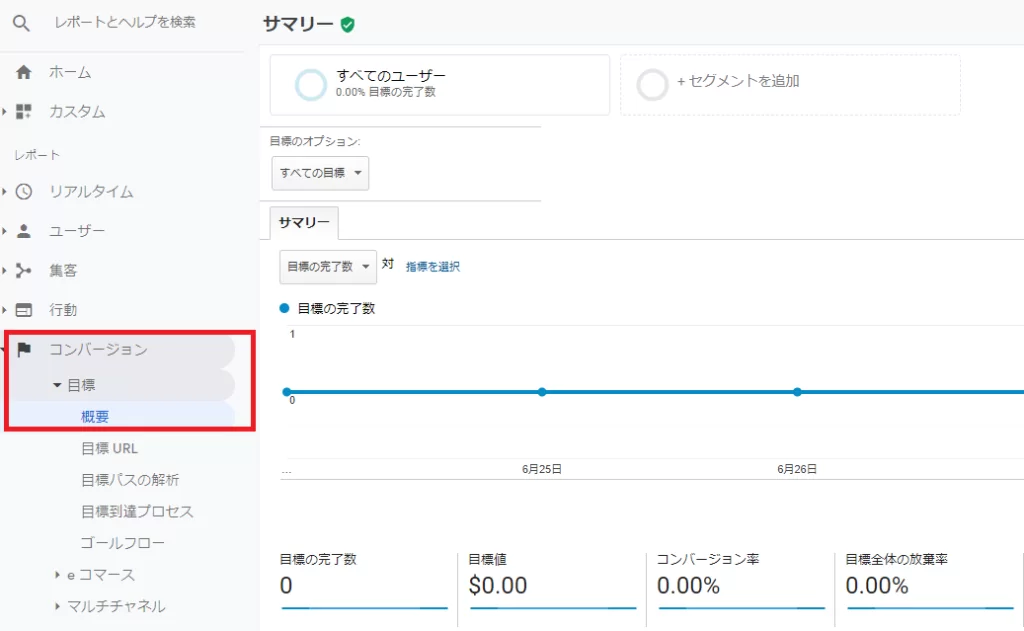1024x631 pixels.
Task: Open the ゴールフロー report
Action: pyautogui.click(x=122, y=543)
